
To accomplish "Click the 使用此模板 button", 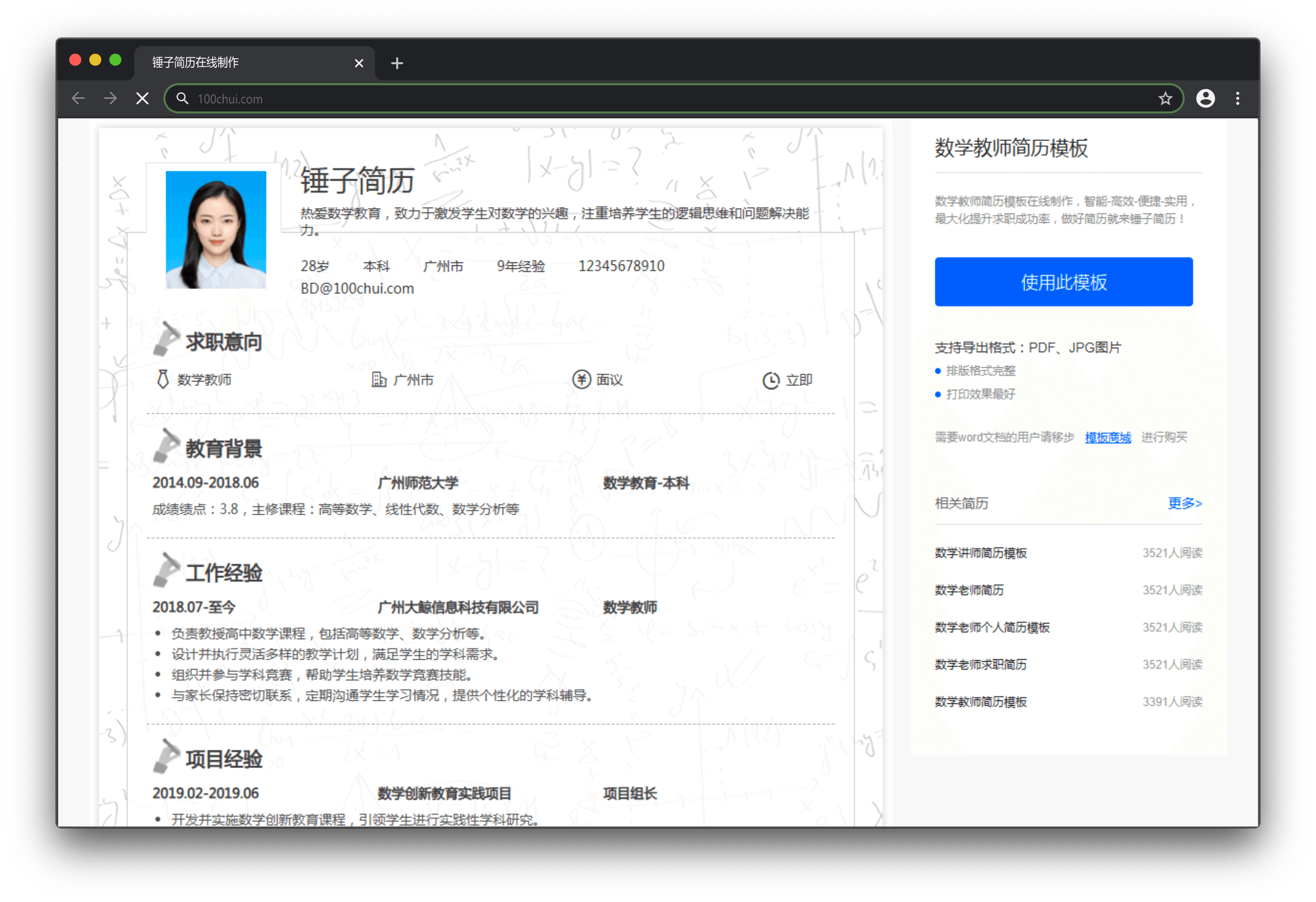I will [1063, 281].
